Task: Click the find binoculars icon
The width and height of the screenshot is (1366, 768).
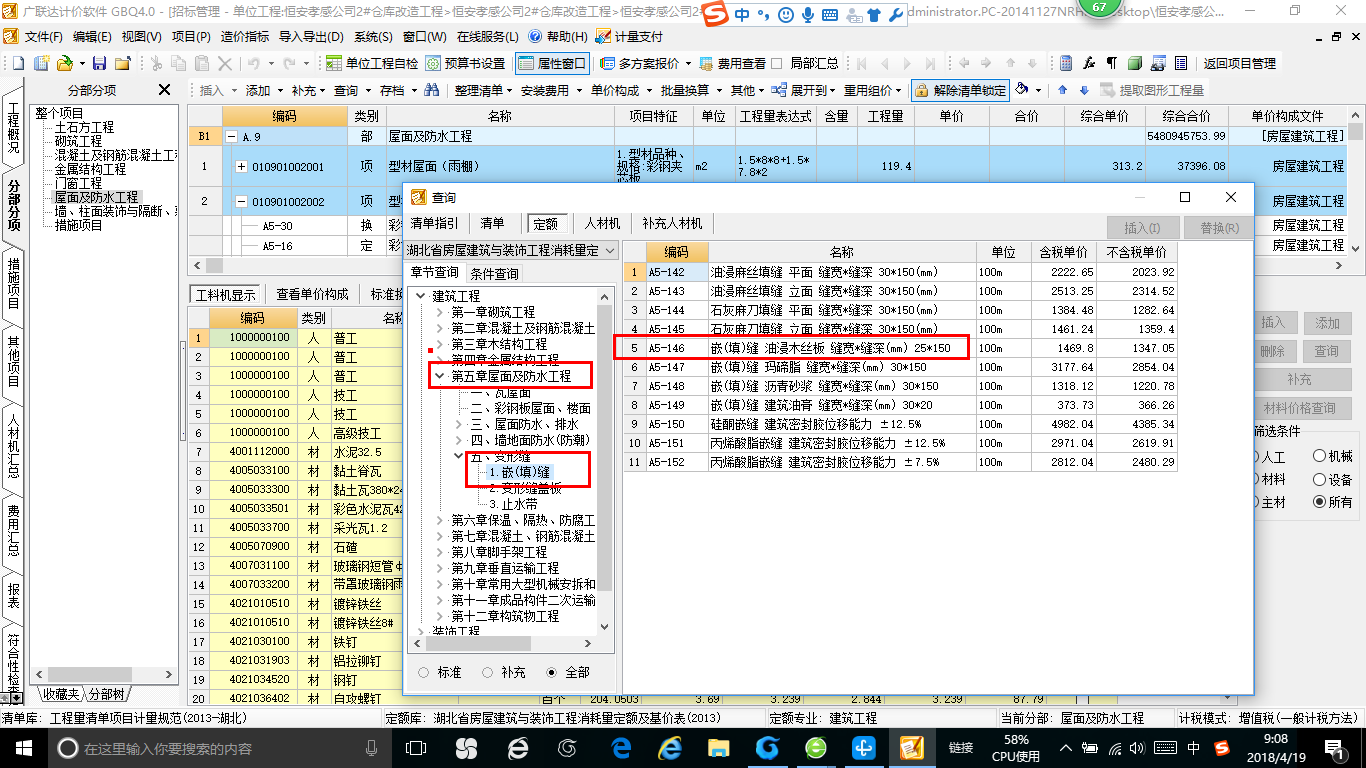Action: [432, 90]
